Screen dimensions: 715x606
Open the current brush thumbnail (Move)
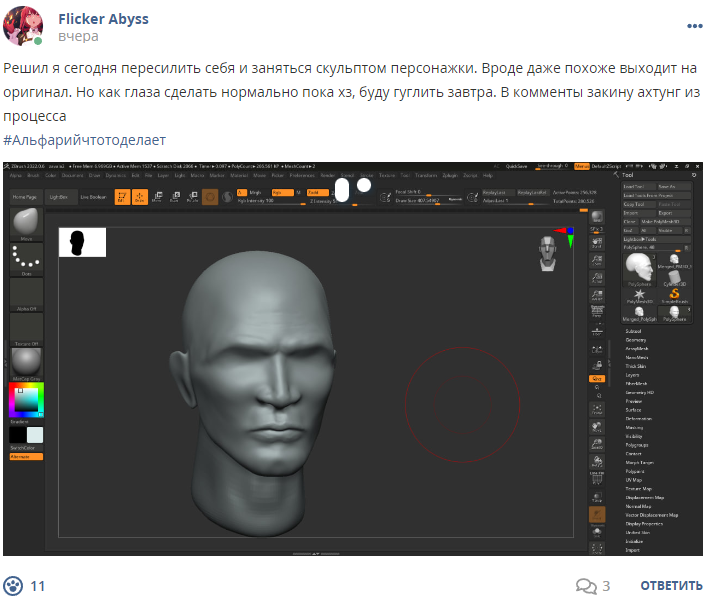coord(26,224)
